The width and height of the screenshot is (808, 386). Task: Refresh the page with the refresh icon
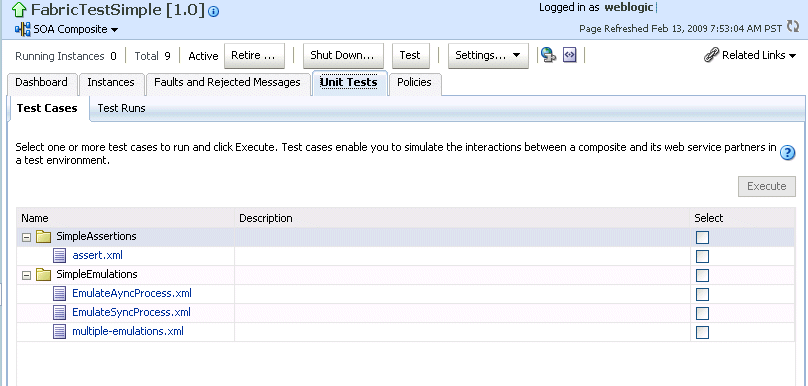(x=793, y=27)
